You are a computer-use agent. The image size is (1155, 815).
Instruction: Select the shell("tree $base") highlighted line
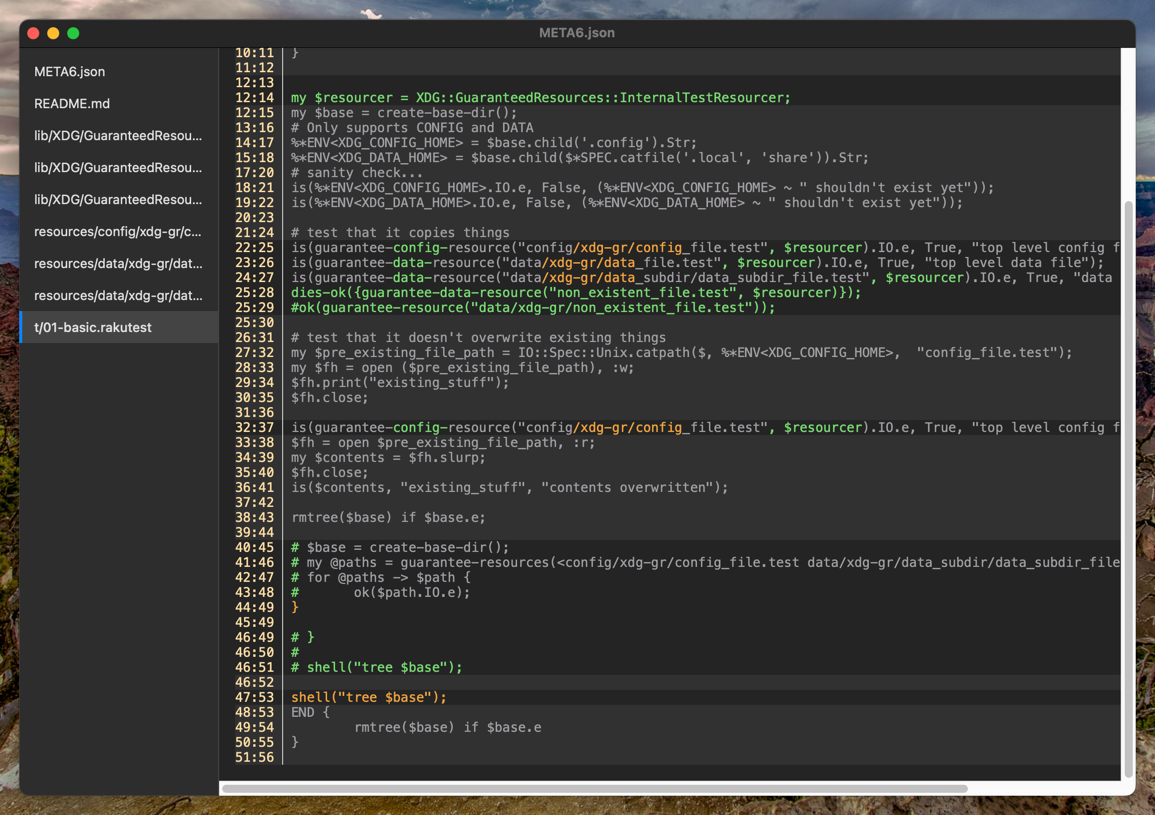click(368, 697)
